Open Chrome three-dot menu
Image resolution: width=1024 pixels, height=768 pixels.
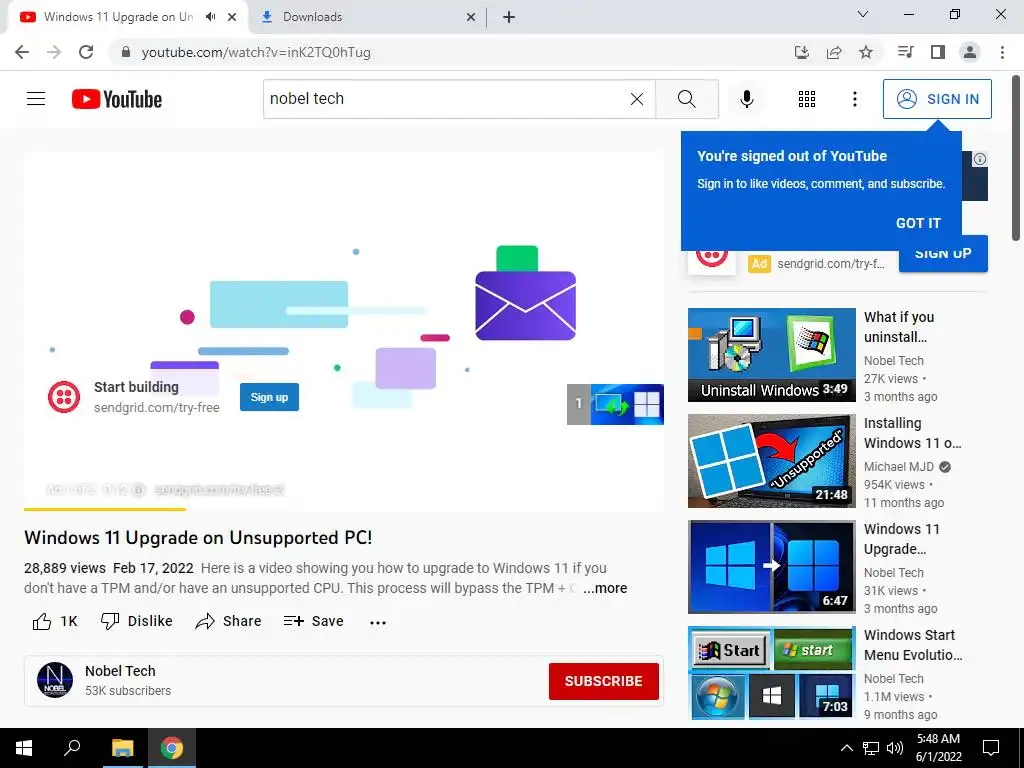click(x=1002, y=52)
